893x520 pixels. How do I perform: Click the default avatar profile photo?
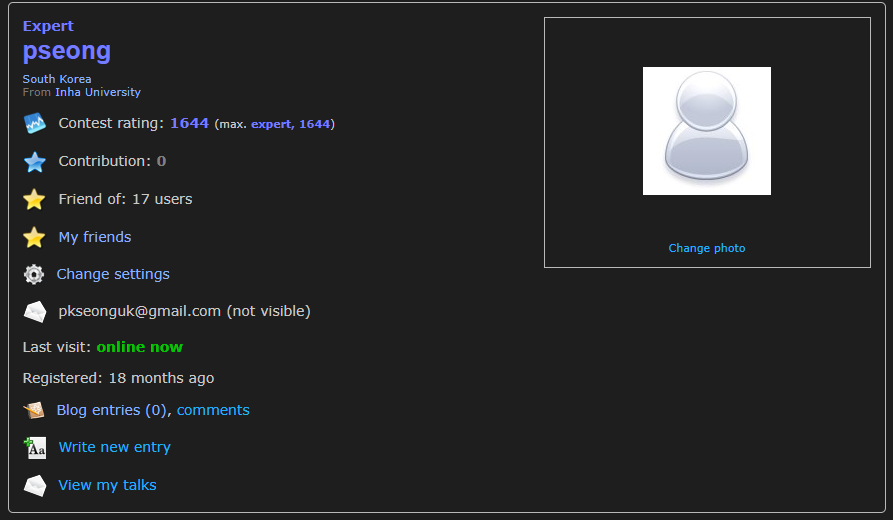[707, 131]
